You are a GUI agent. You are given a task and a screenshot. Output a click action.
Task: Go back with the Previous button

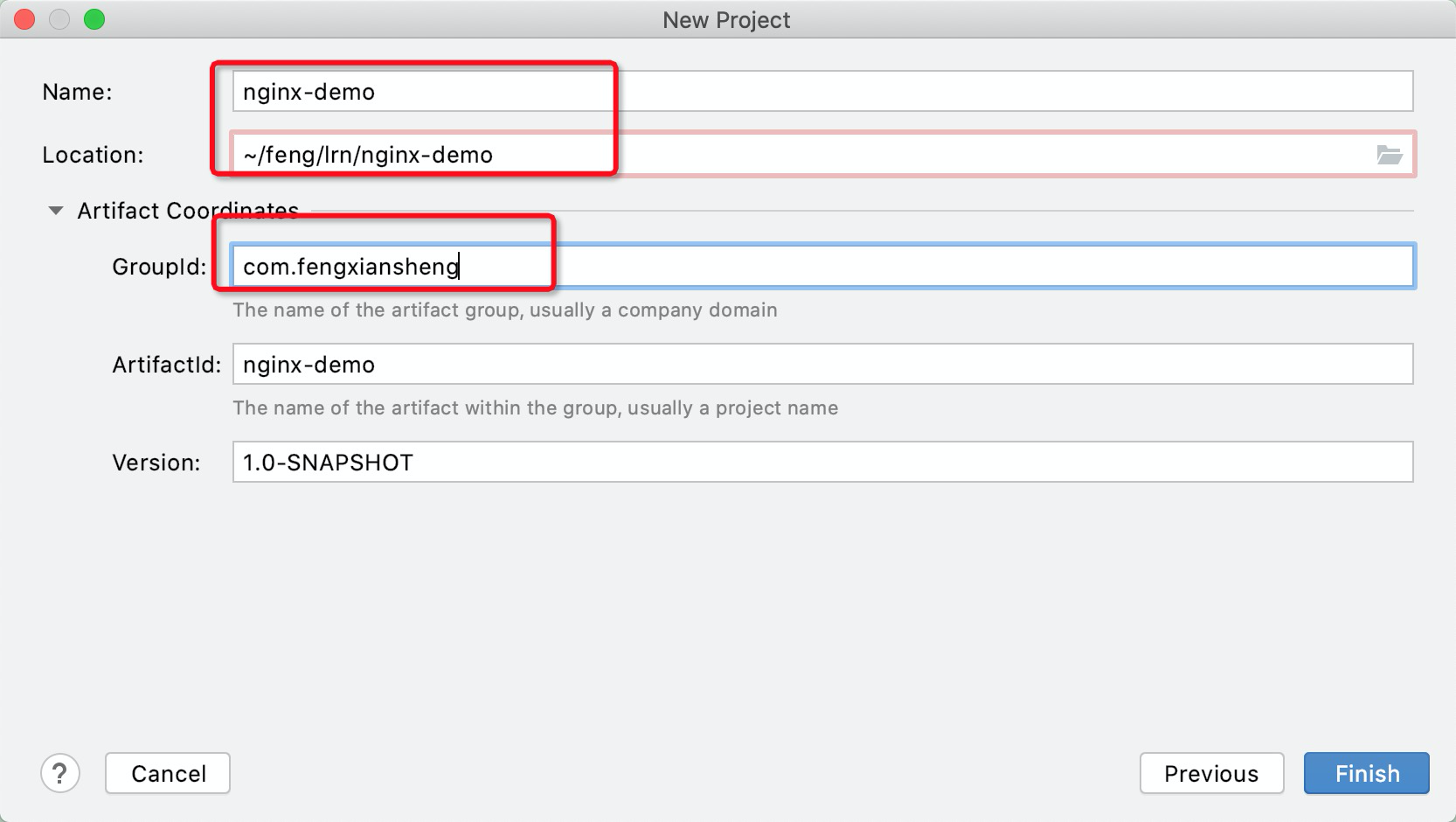point(1211,773)
